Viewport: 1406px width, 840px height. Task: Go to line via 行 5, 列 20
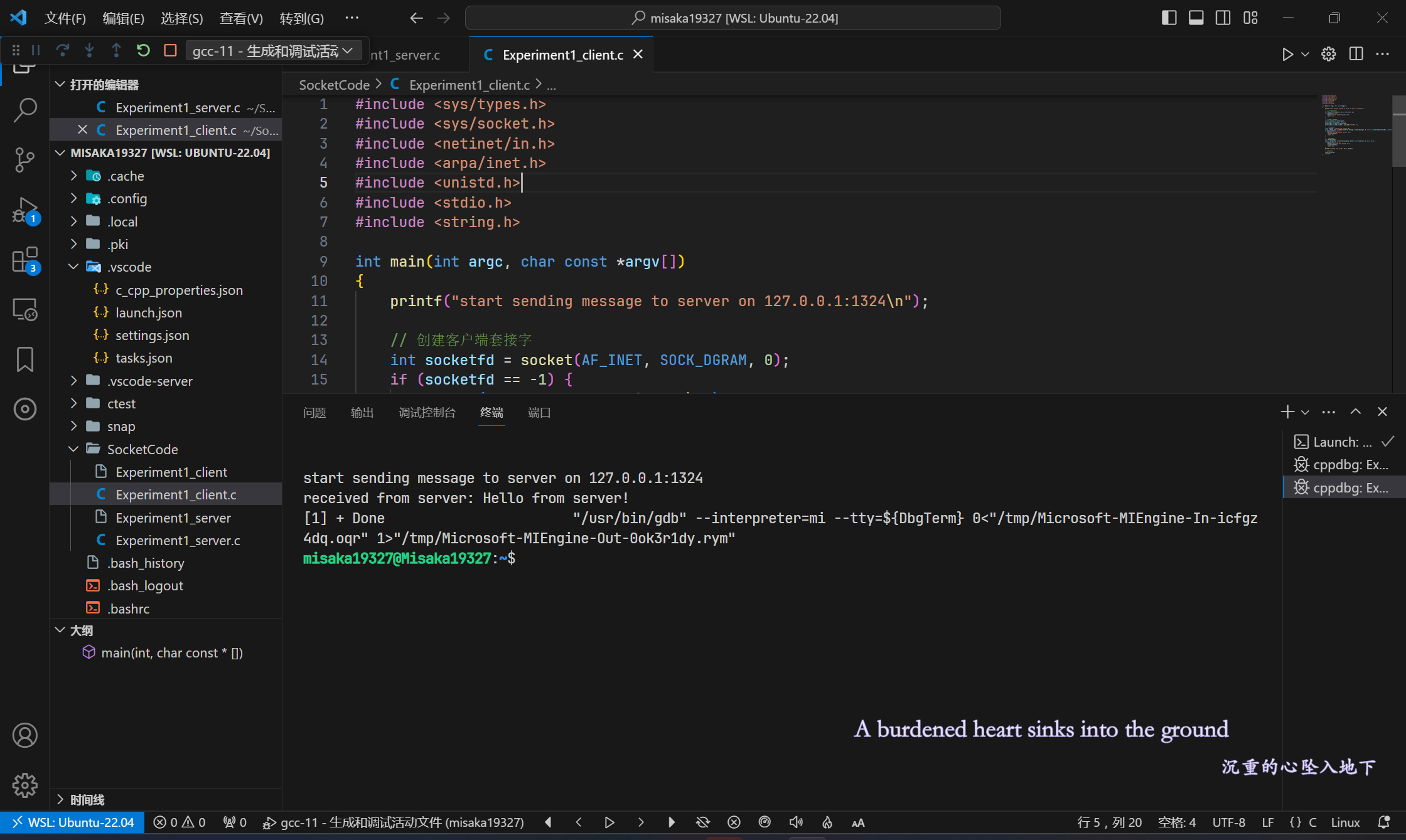1109,822
